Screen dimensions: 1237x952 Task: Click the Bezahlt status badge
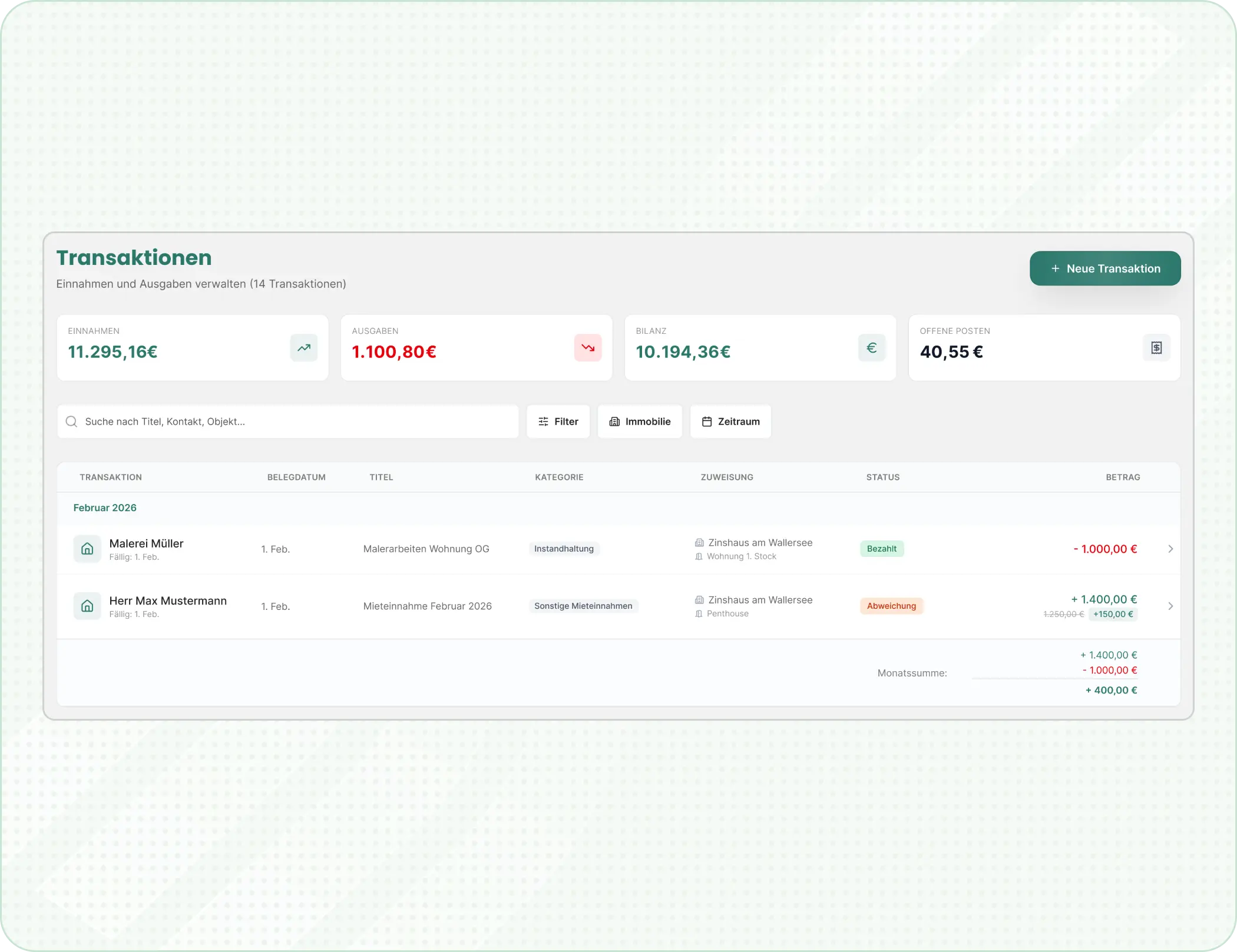point(881,549)
